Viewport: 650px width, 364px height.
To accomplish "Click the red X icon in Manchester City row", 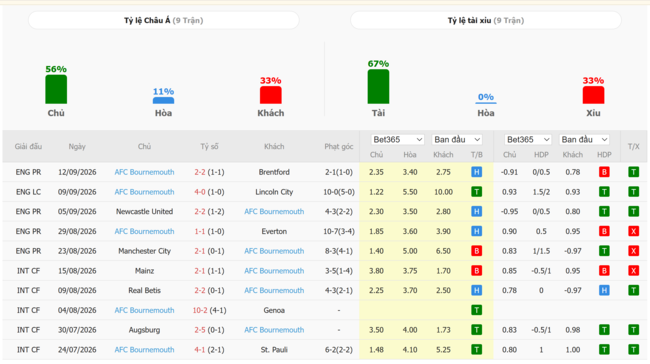I will point(633,251).
